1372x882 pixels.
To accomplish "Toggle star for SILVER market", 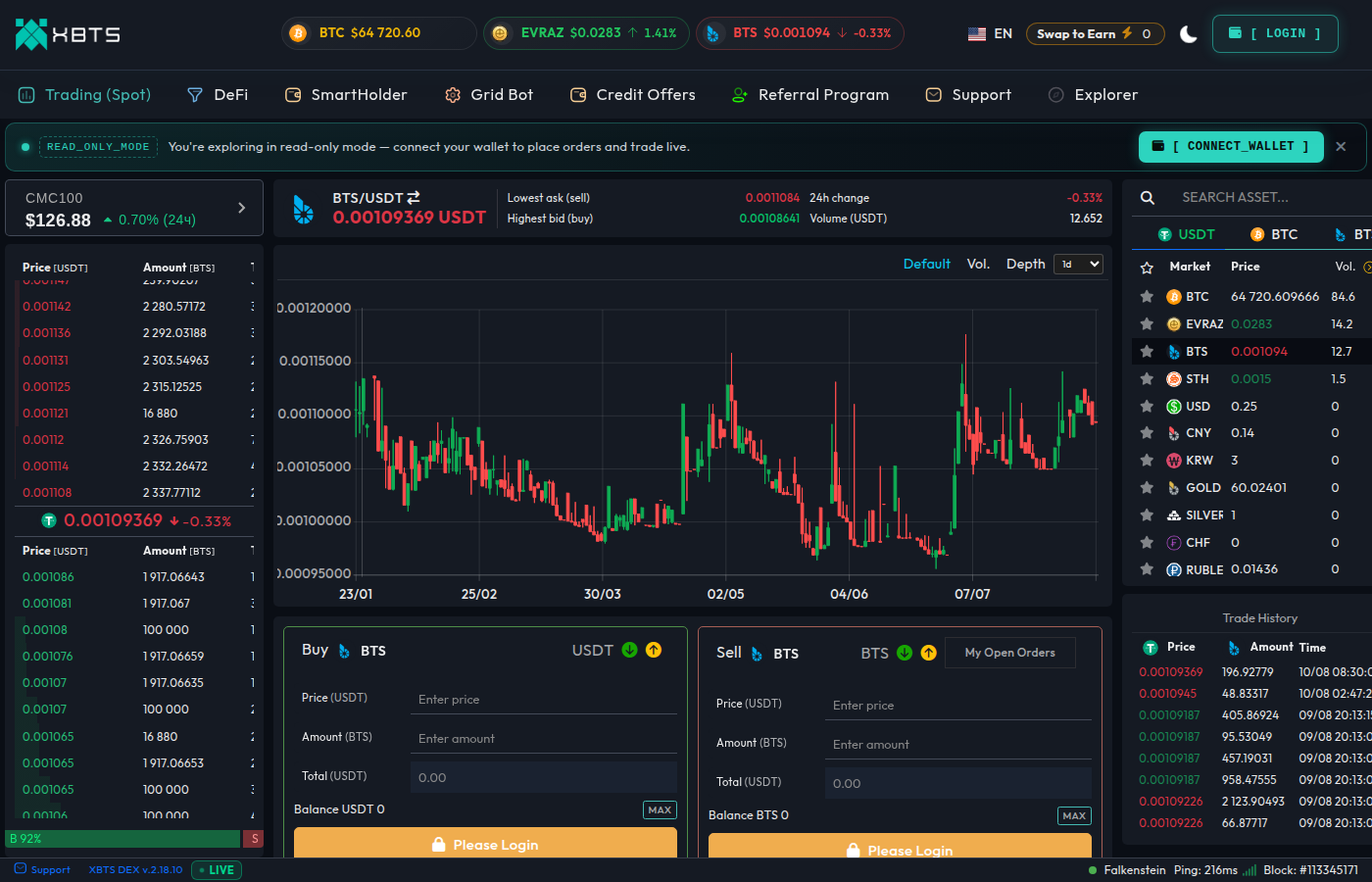I will click(1147, 514).
